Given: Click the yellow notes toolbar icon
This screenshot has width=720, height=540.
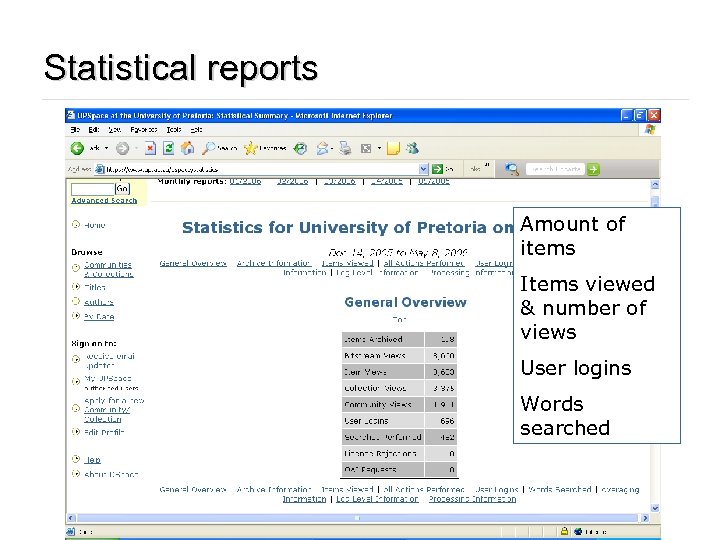Looking at the screenshot, I should pos(394,148).
